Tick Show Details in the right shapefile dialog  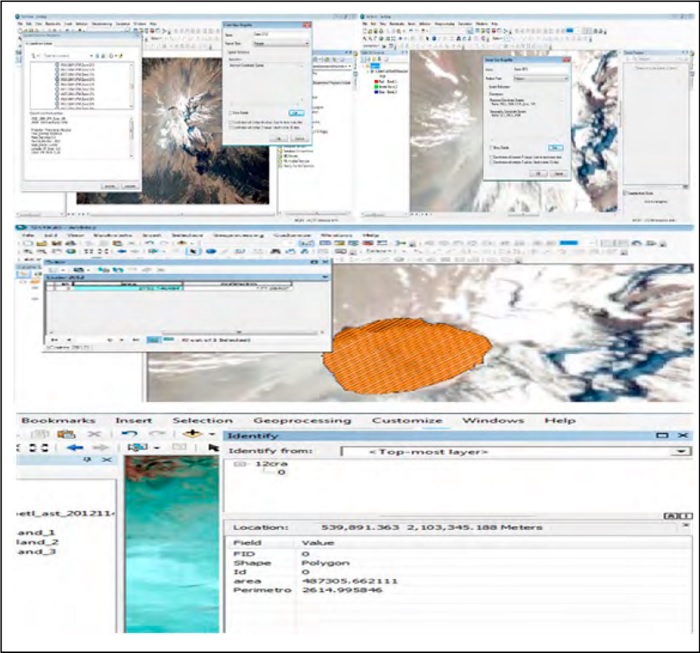pyautogui.click(x=491, y=146)
